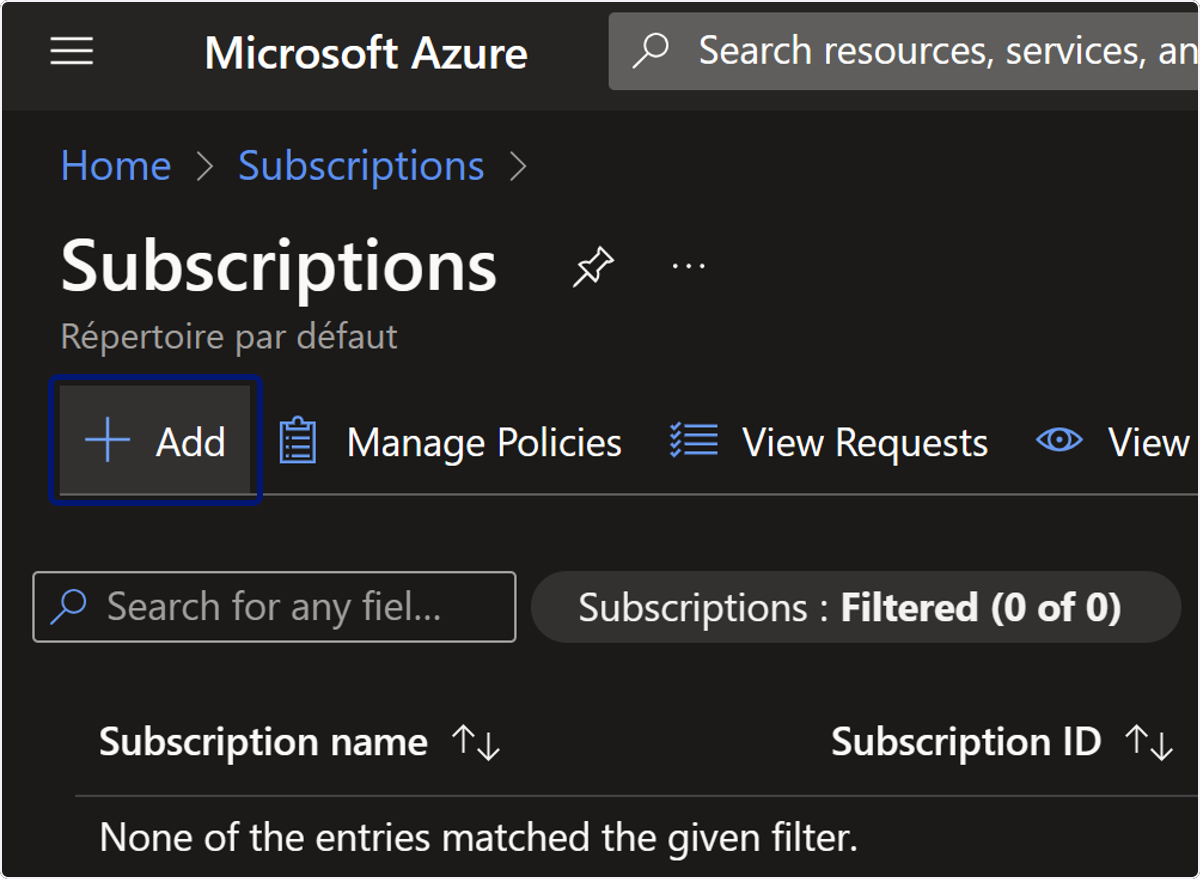Click Subscription name sort arrows
Viewport: 1200px width, 879px height.
(x=475, y=743)
